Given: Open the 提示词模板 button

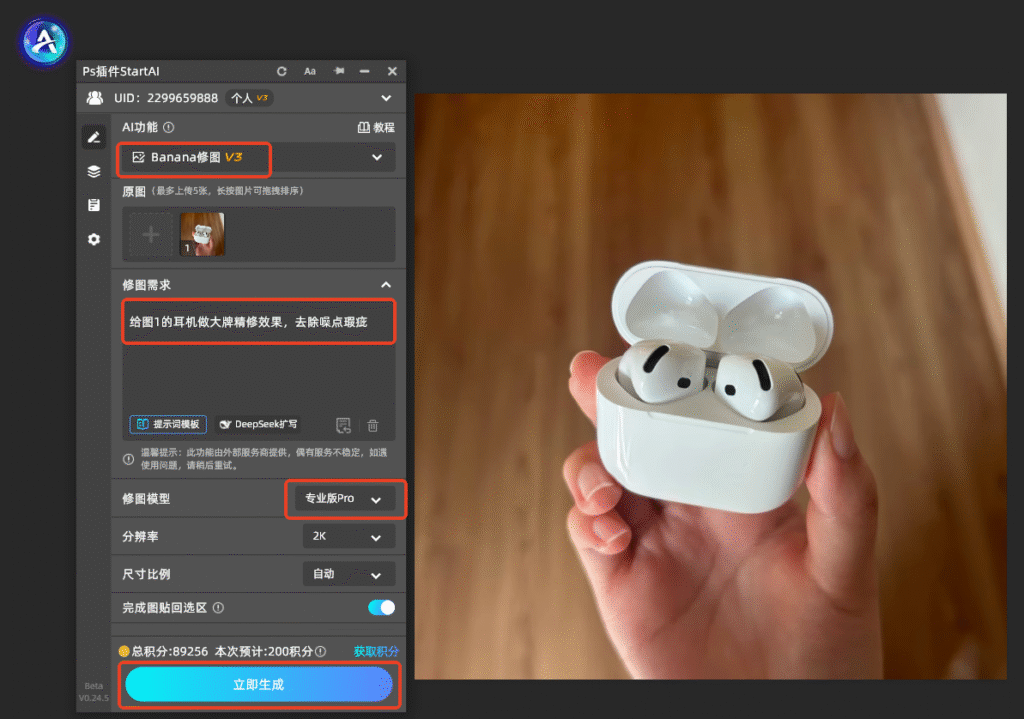Looking at the screenshot, I should coord(168,424).
